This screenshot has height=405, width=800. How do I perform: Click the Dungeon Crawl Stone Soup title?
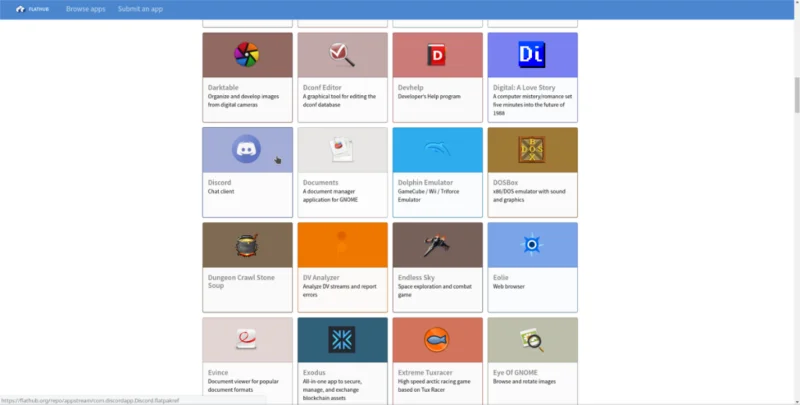click(241, 282)
